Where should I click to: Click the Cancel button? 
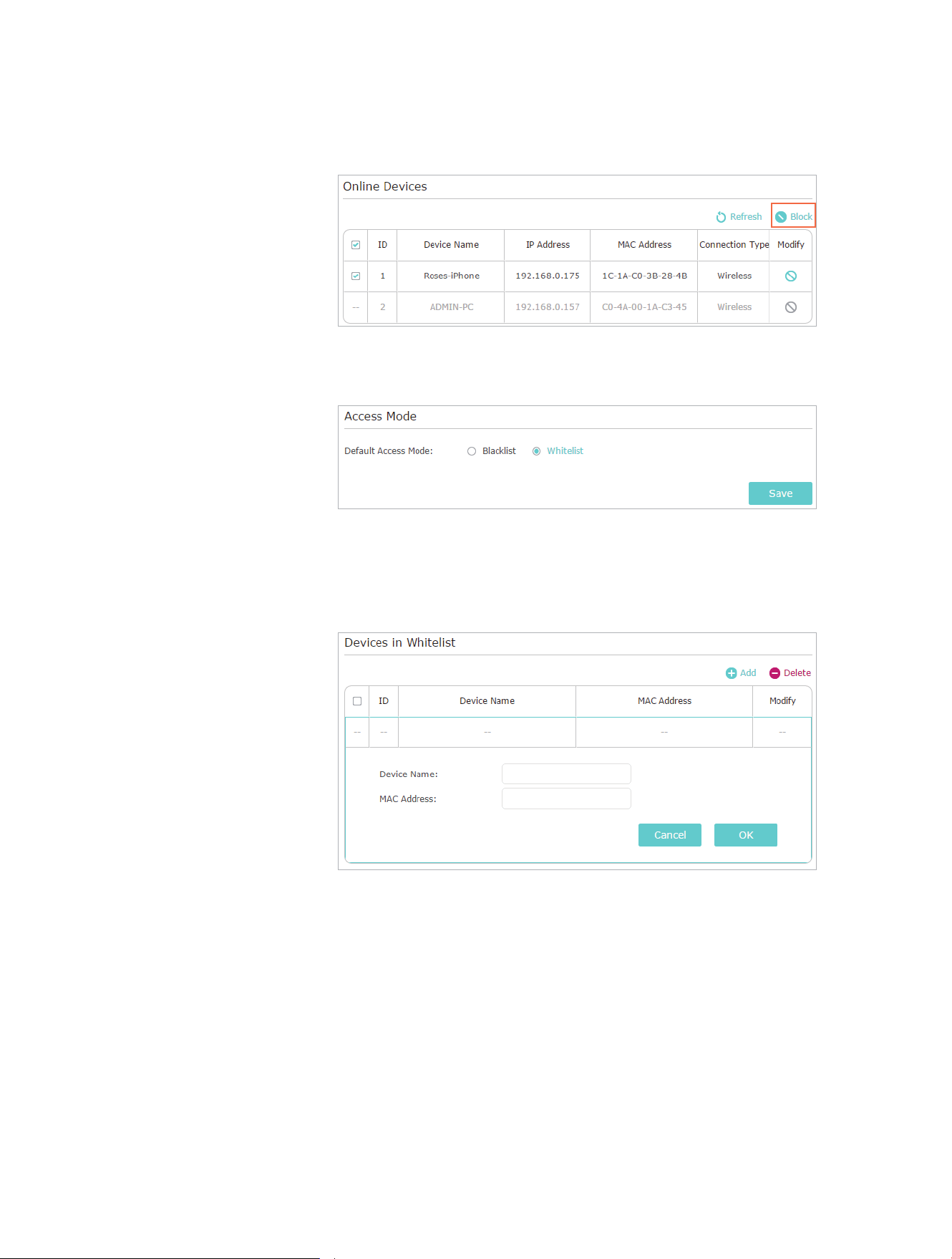pyautogui.click(x=670, y=835)
